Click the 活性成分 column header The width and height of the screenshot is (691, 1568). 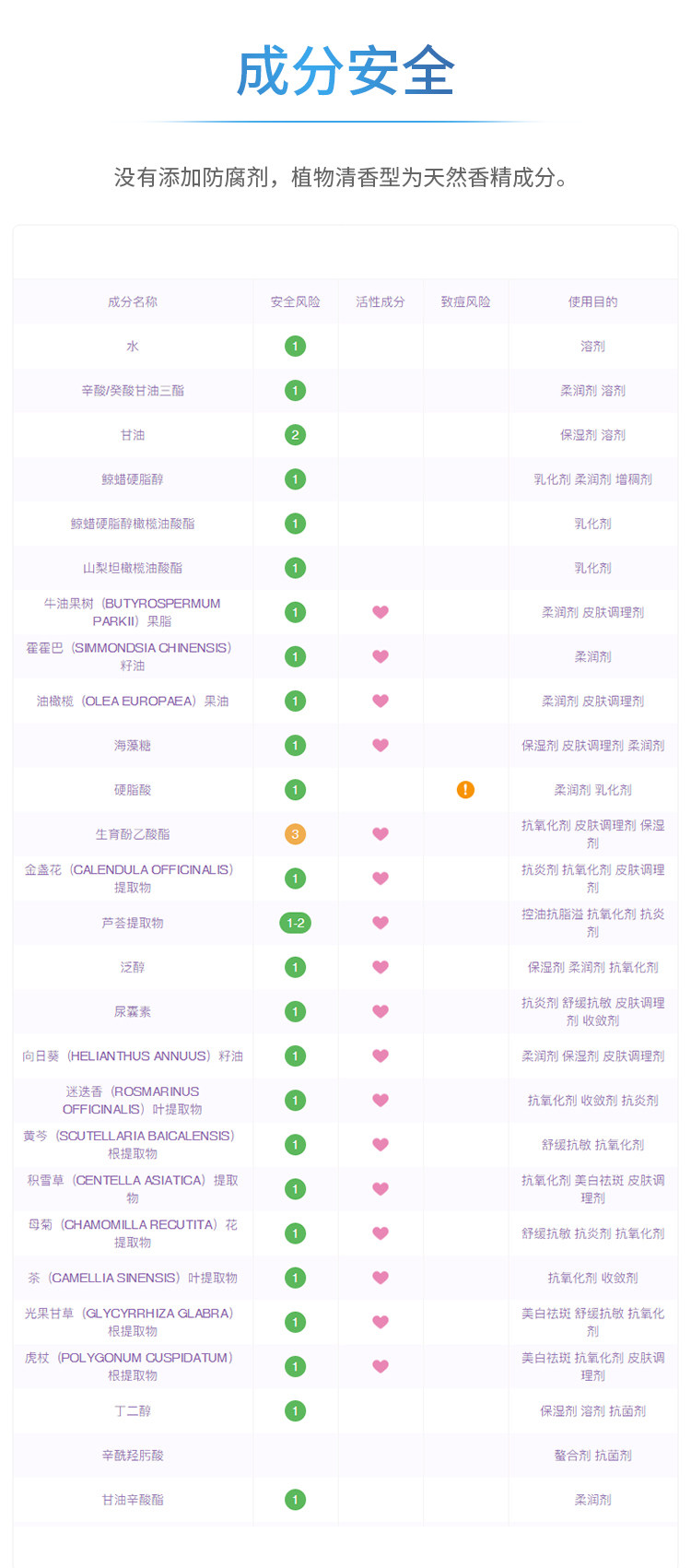click(x=381, y=301)
